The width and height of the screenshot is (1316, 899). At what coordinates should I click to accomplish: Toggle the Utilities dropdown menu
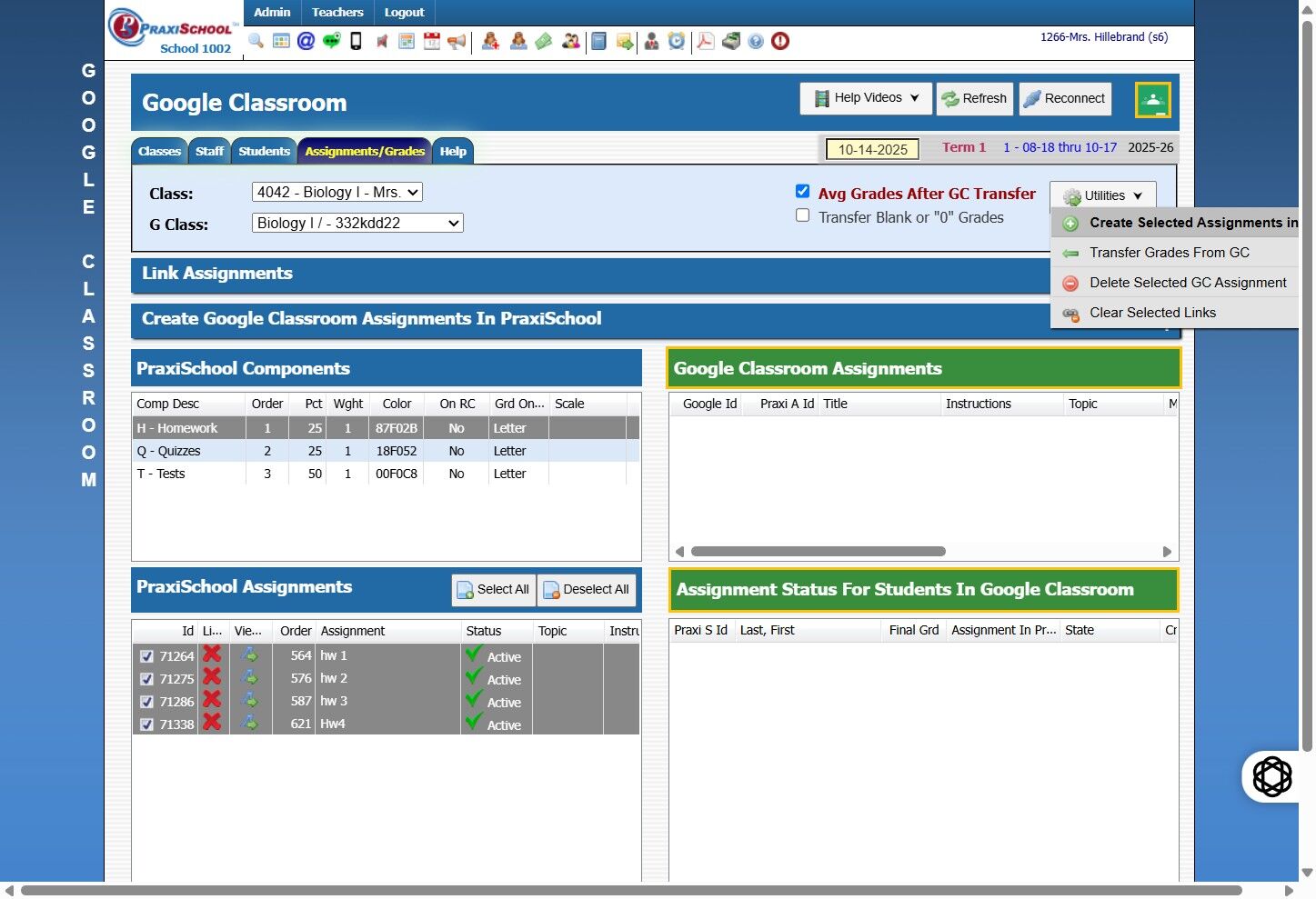(1103, 195)
